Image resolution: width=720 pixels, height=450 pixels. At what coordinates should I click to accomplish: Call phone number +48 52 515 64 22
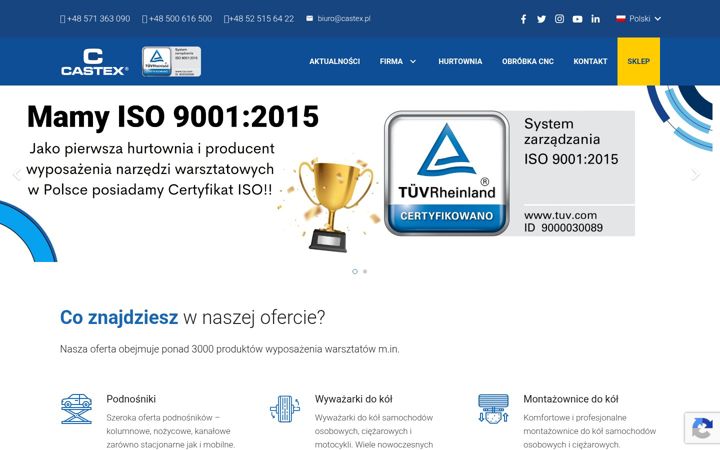(x=259, y=19)
